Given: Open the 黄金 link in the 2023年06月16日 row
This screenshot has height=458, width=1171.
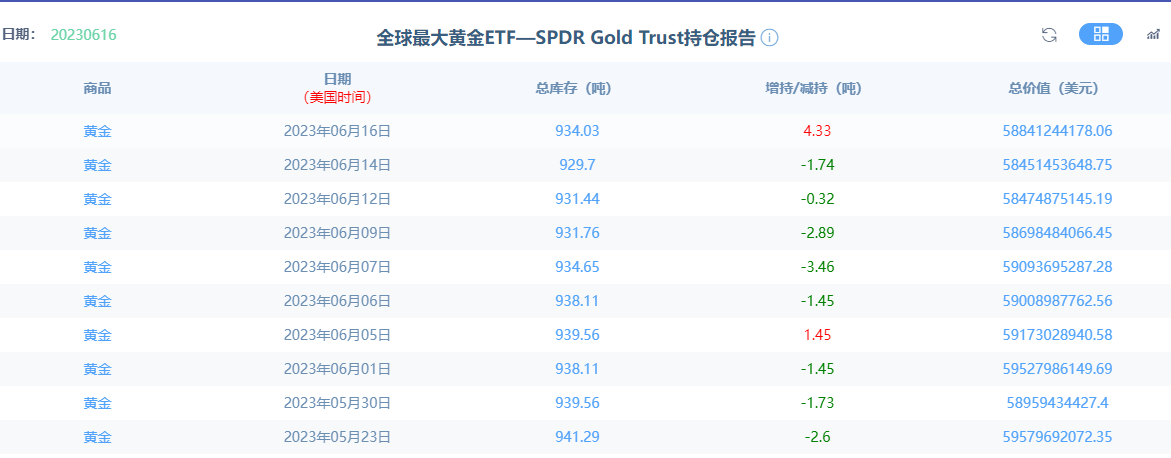Looking at the screenshot, I should coord(97,131).
